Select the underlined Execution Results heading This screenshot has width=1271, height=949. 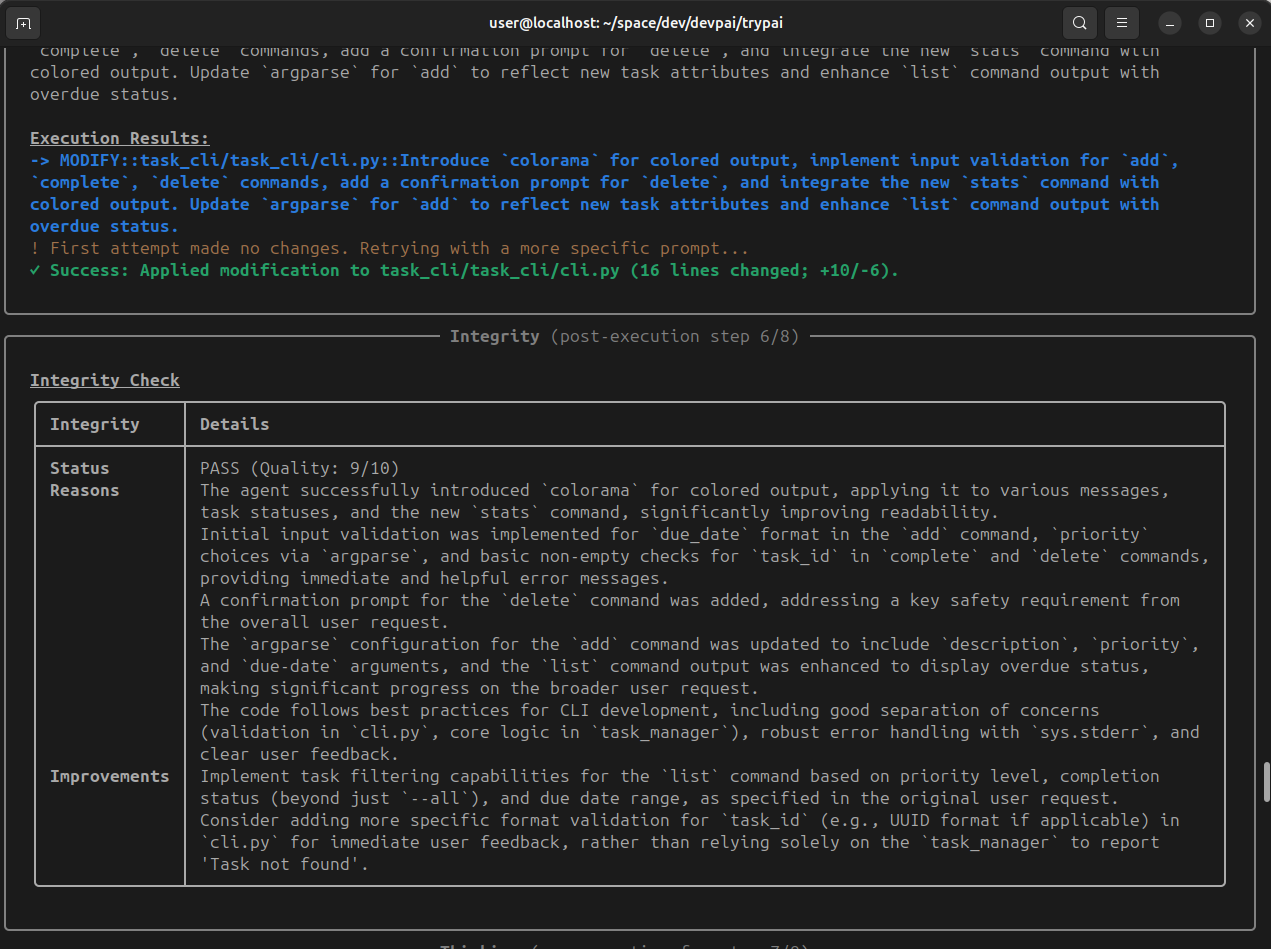point(119,138)
